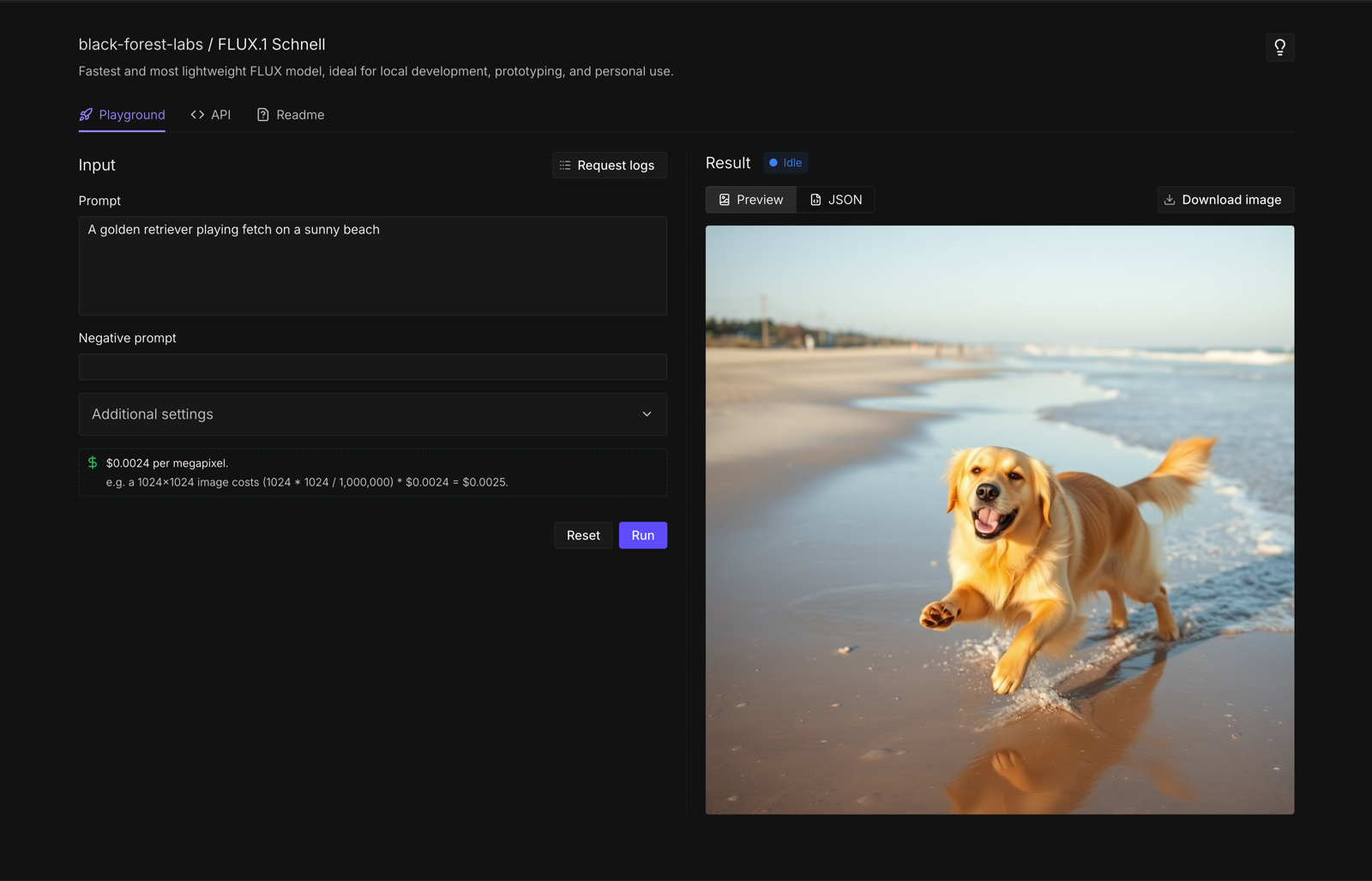Screen dimensions: 1372x881
Task: Click the 'Result' heading
Action: click(x=728, y=163)
